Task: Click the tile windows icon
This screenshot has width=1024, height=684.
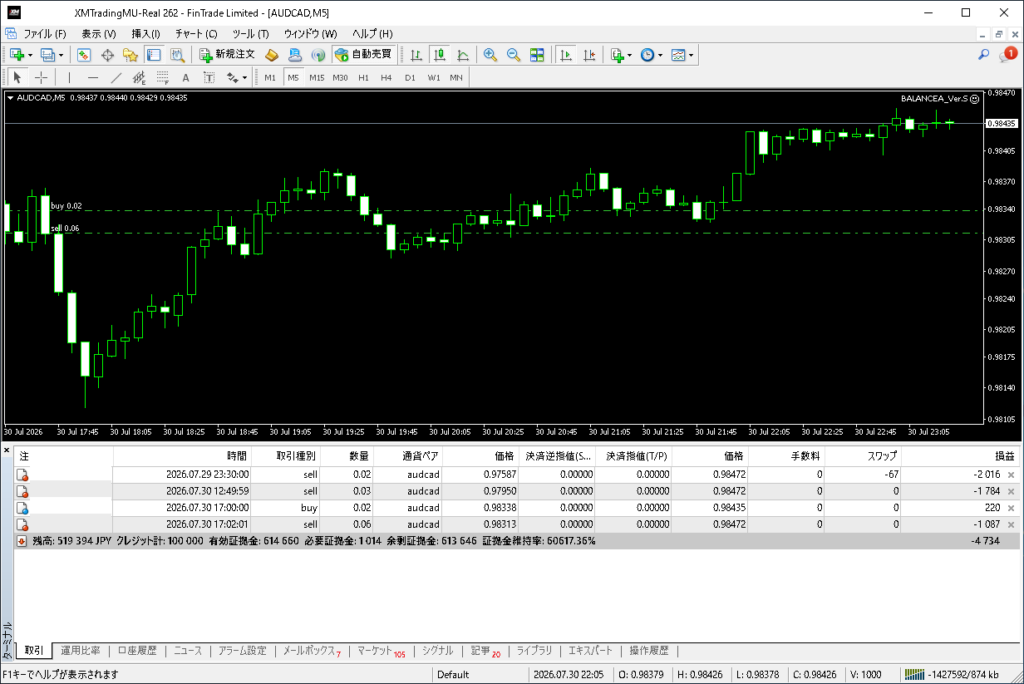Action: [x=537, y=55]
